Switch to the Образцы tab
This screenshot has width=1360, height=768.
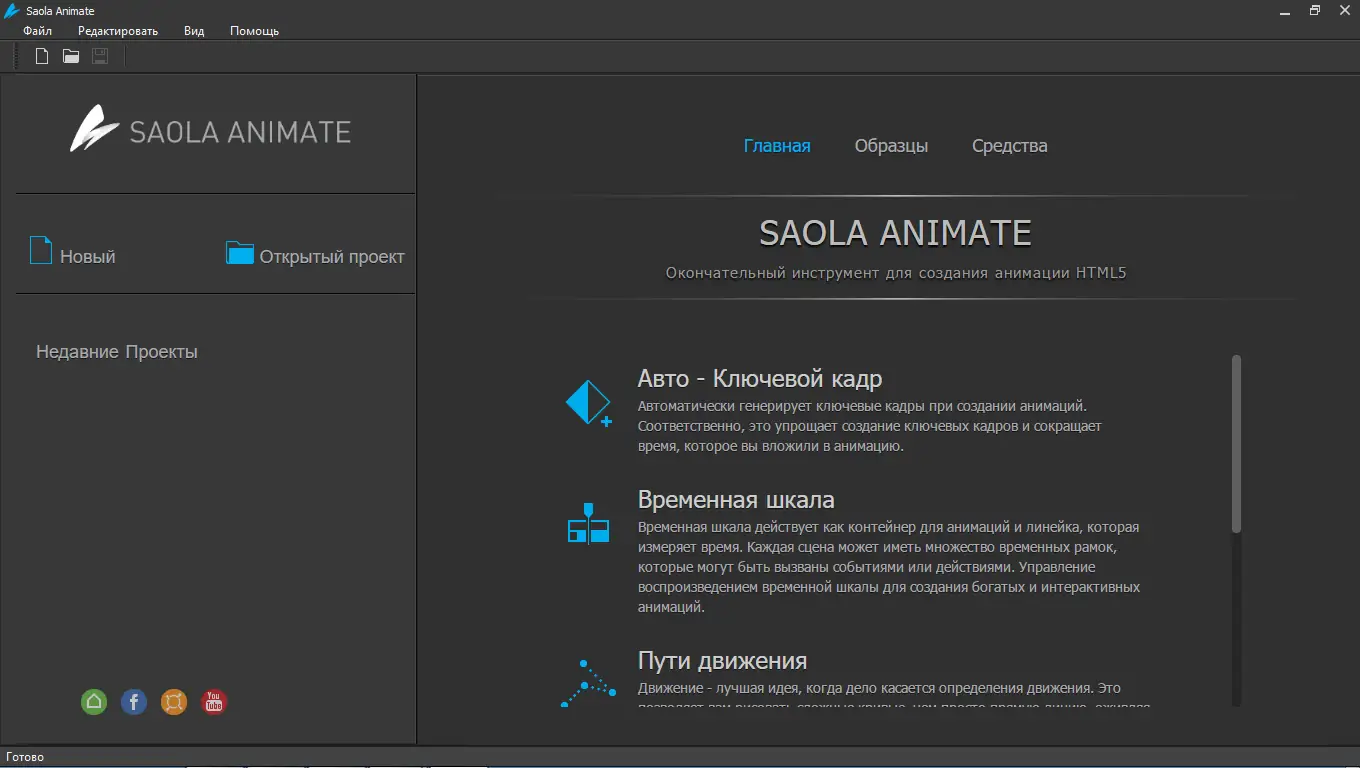[891, 146]
